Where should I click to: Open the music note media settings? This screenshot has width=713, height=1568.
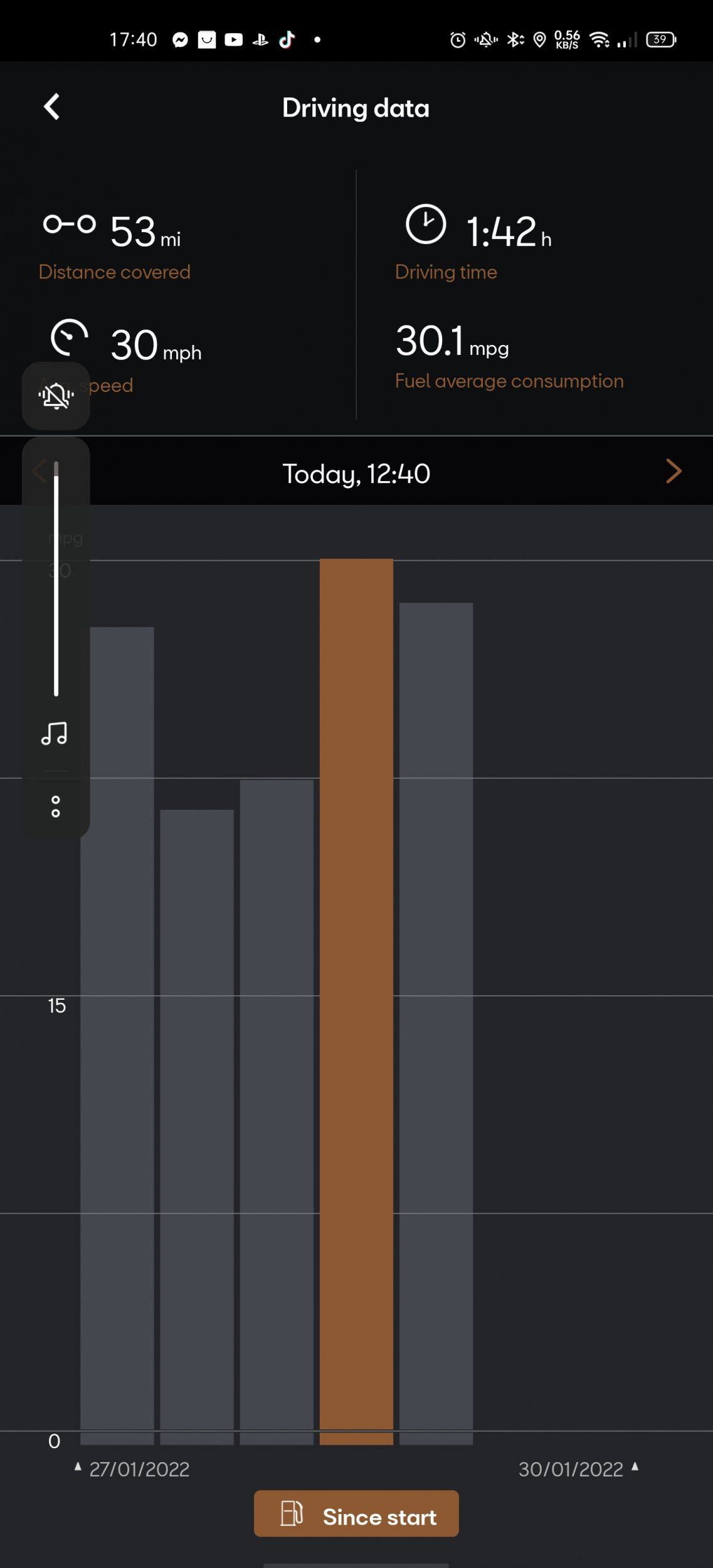tap(55, 733)
